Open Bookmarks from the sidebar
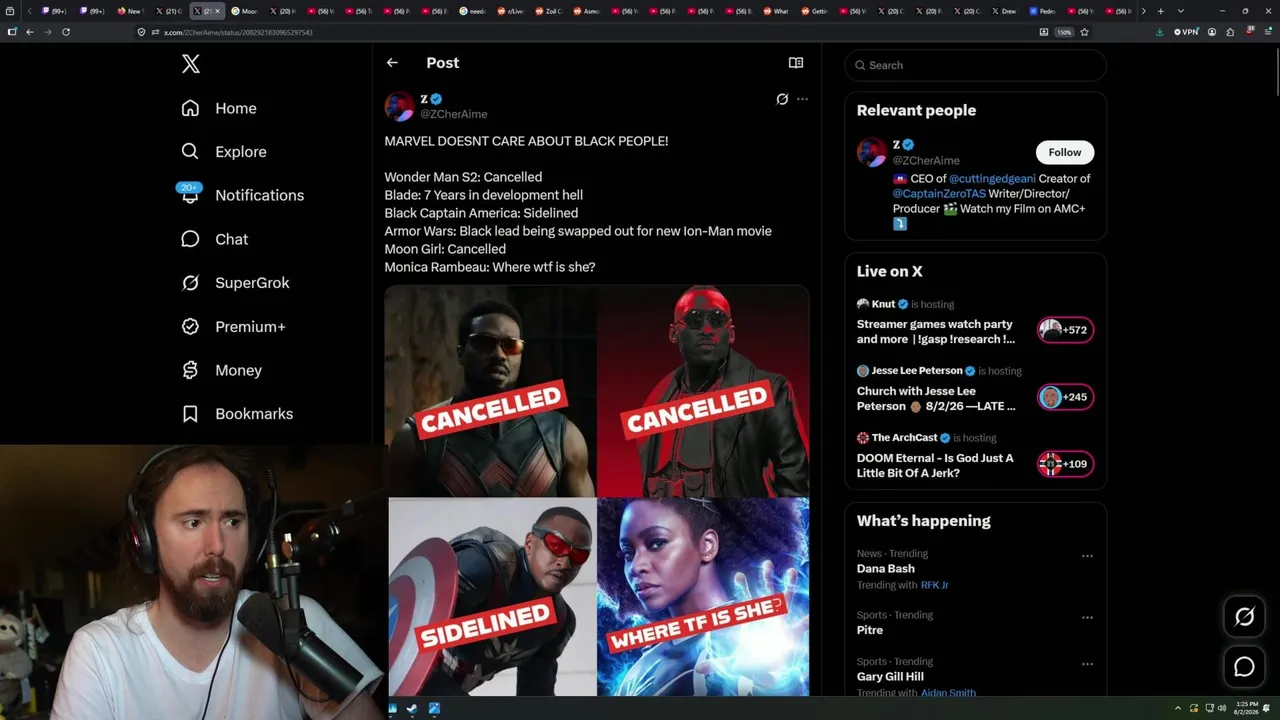This screenshot has width=1280, height=720. [x=237, y=414]
